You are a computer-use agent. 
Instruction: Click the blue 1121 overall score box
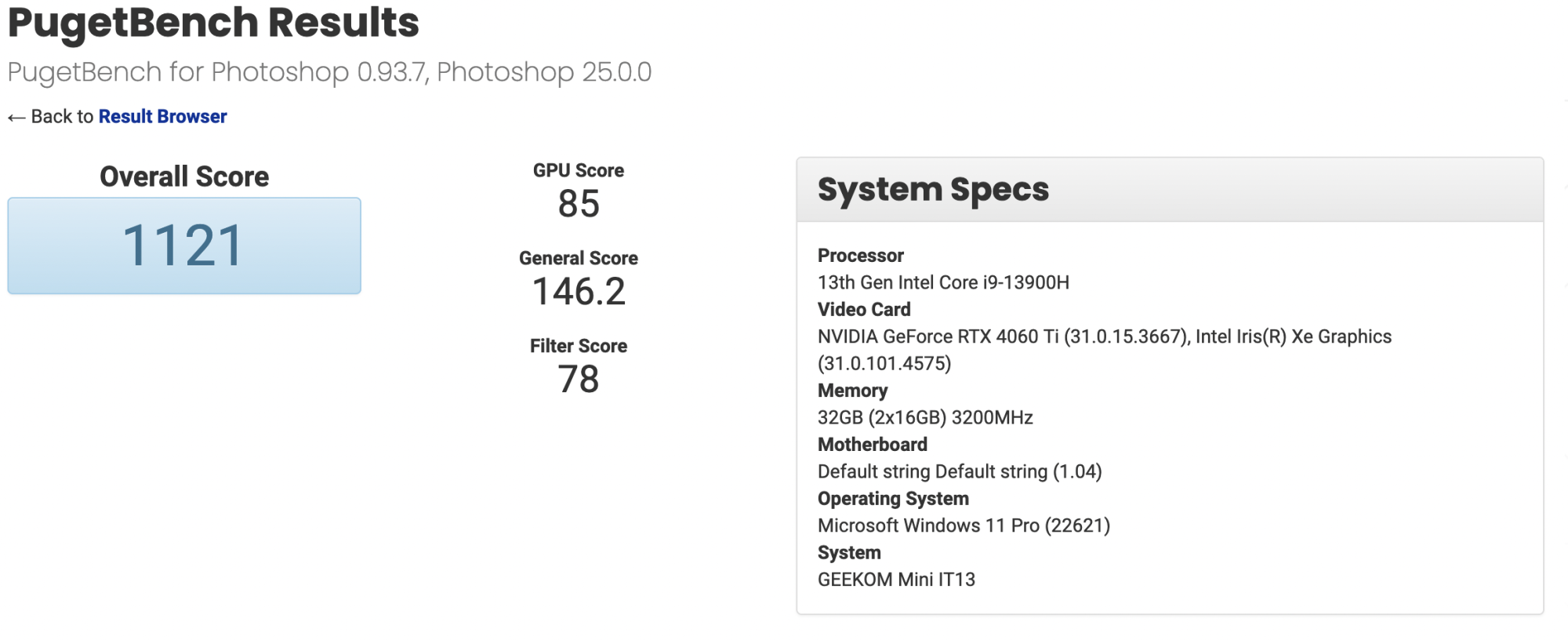point(184,245)
